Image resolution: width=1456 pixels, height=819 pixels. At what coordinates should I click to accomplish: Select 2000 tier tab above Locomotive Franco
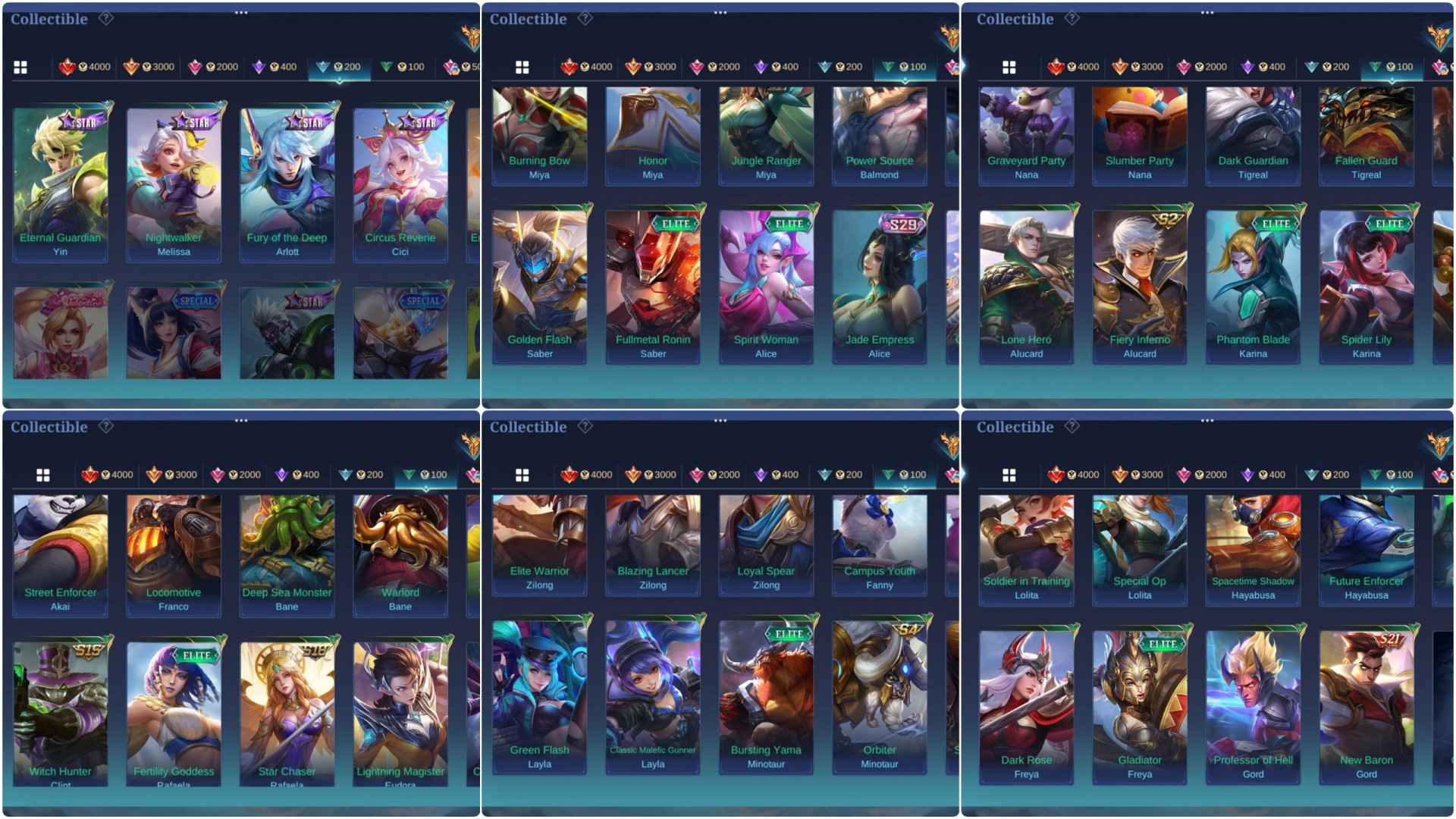click(x=235, y=475)
